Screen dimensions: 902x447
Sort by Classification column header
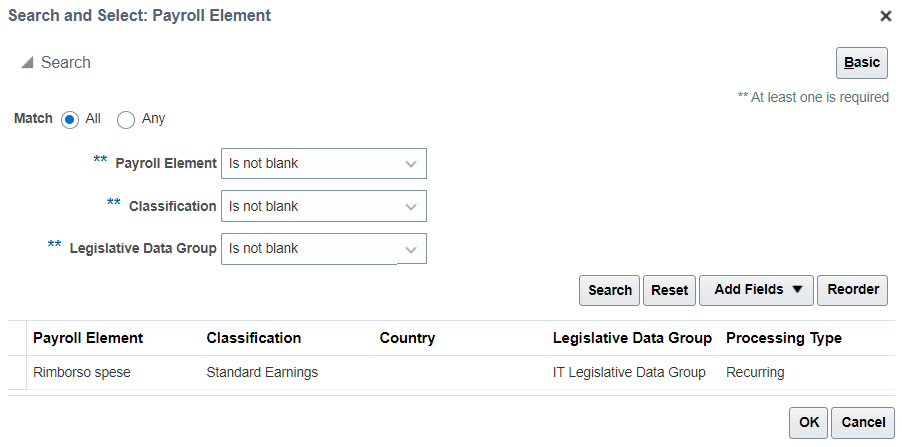click(x=254, y=338)
